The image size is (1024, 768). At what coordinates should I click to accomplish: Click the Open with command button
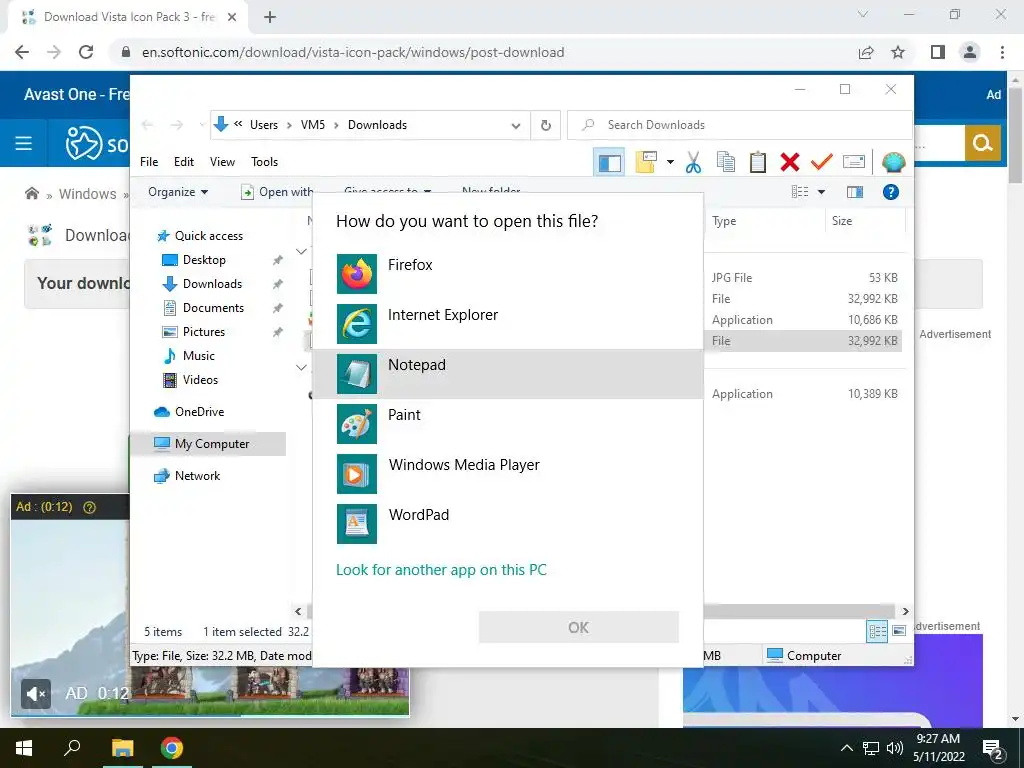pos(277,192)
